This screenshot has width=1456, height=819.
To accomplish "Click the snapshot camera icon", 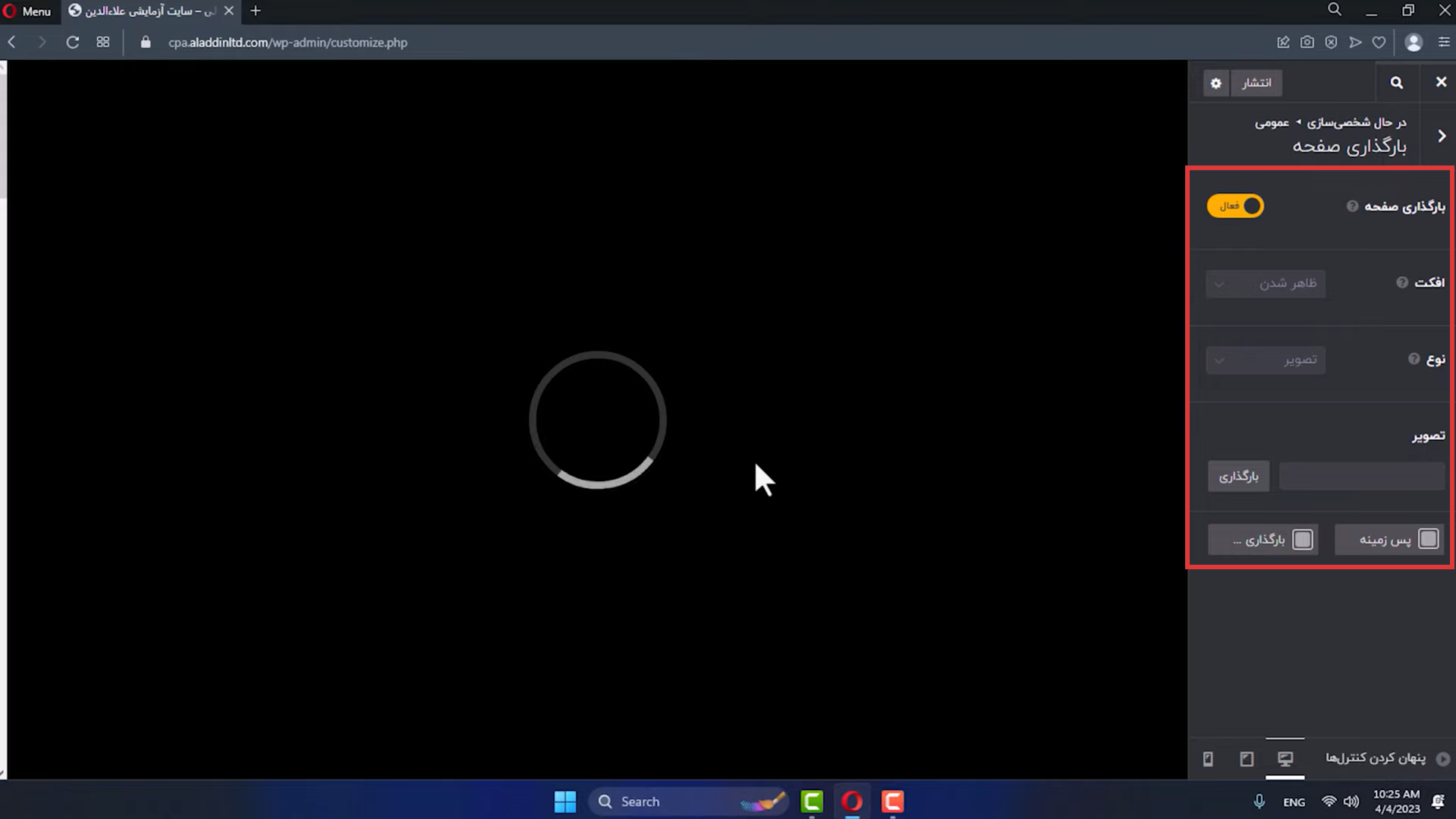I will pyautogui.click(x=1307, y=43).
